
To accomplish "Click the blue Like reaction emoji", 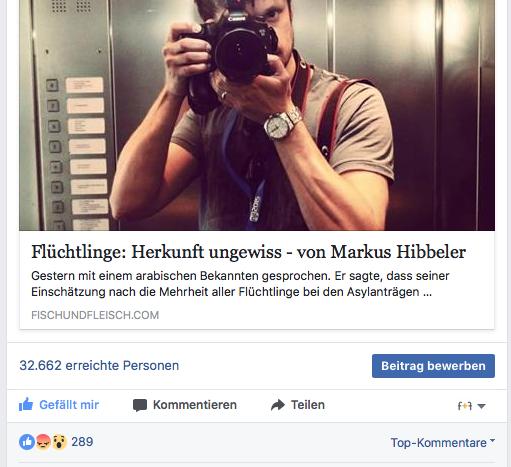I will click(x=27, y=442).
